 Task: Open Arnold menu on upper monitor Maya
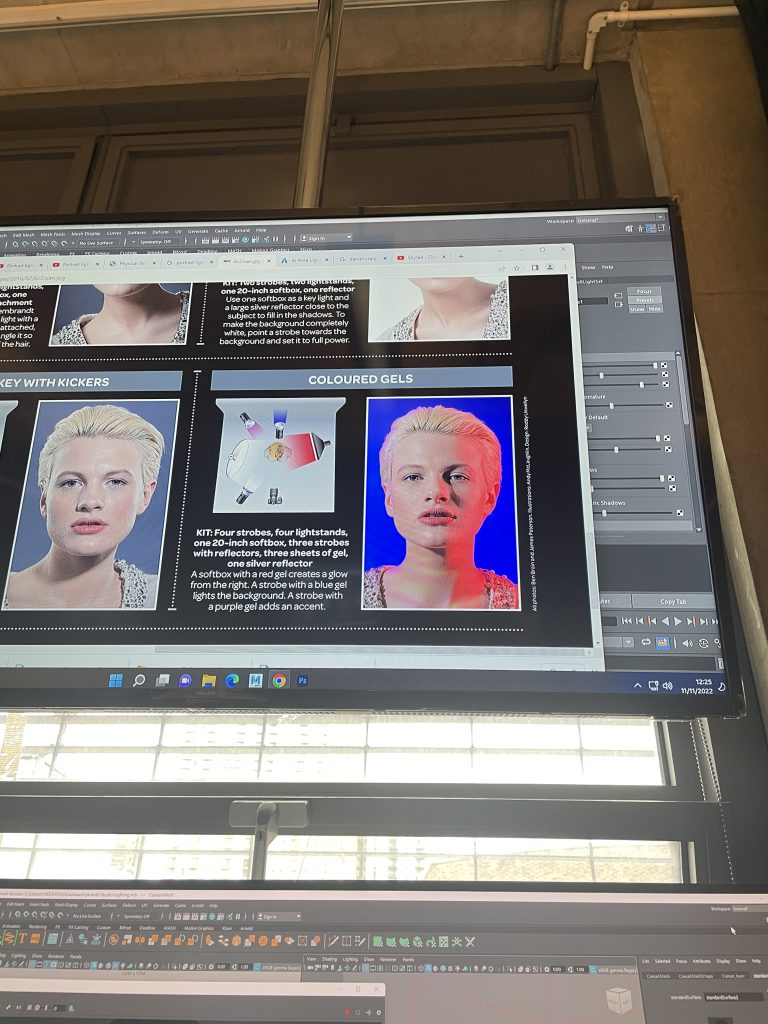click(242, 231)
